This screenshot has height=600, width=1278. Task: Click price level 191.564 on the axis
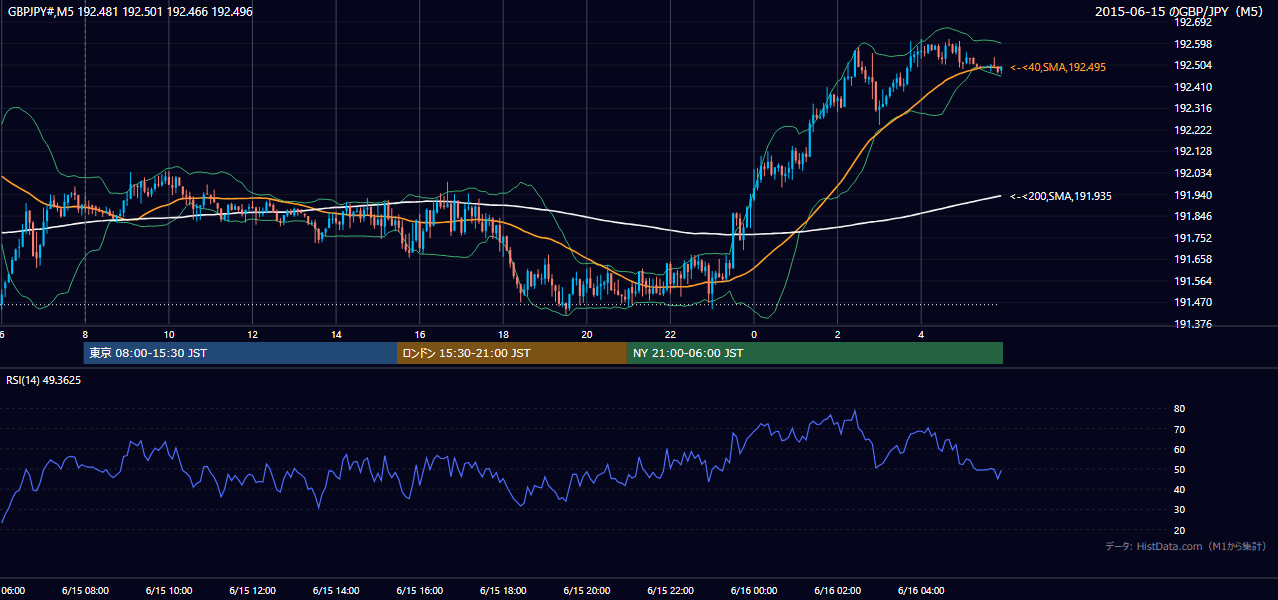(x=1192, y=281)
